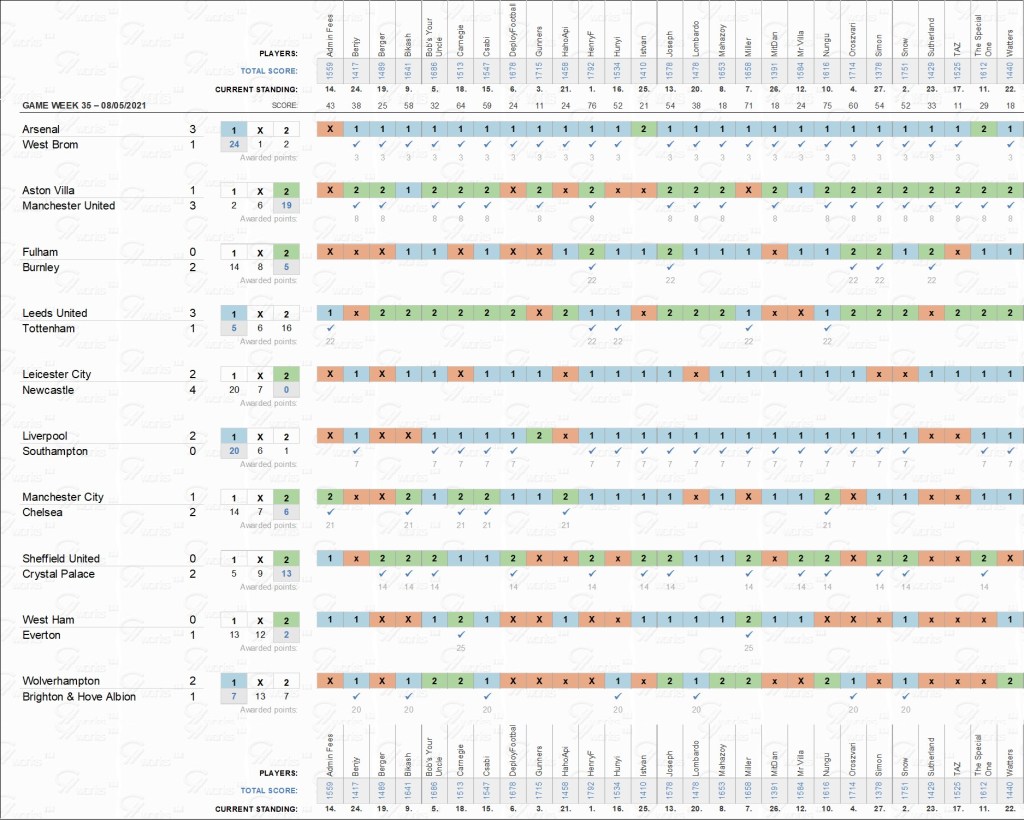The image size is (1024, 820).
Task: Click Admin Fees' checkmark in the Leeds United row
Action: tap(330, 328)
